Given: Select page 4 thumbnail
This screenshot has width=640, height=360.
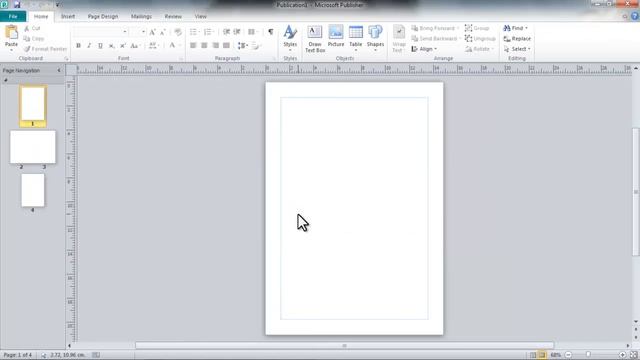Looking at the screenshot, I should pyautogui.click(x=33, y=191).
